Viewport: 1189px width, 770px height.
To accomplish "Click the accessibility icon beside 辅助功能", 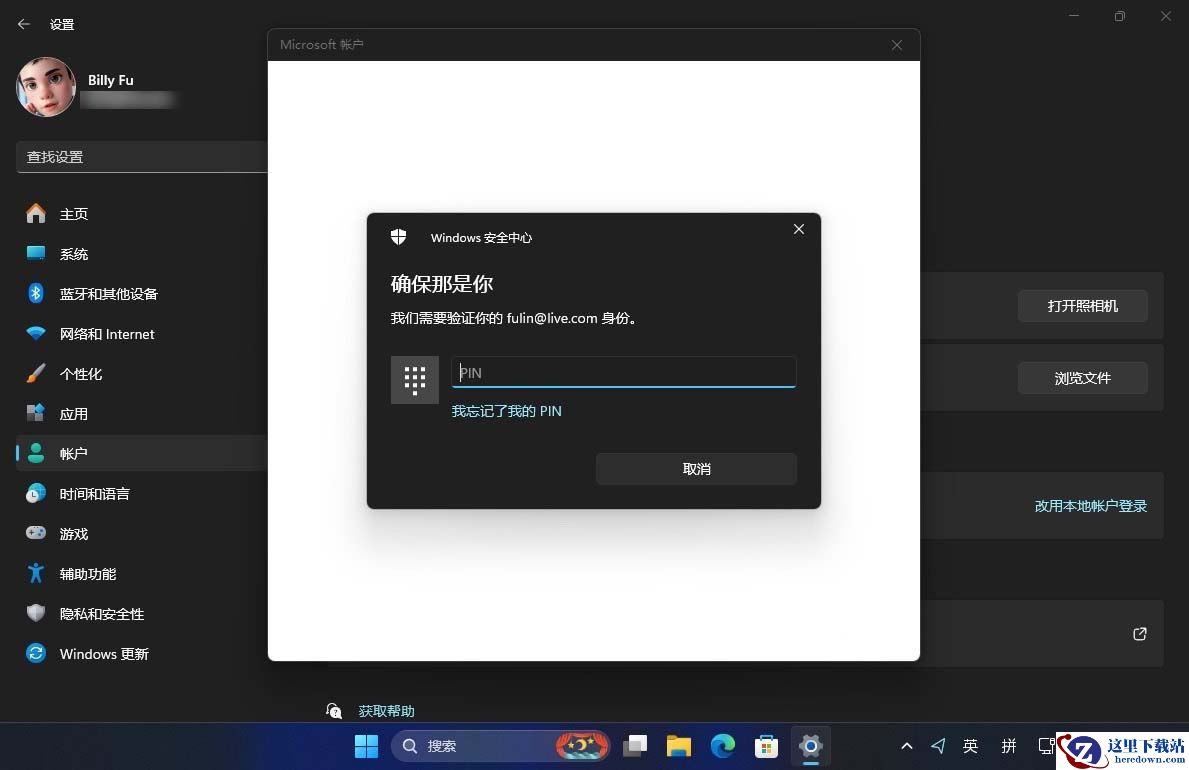I will pos(36,573).
